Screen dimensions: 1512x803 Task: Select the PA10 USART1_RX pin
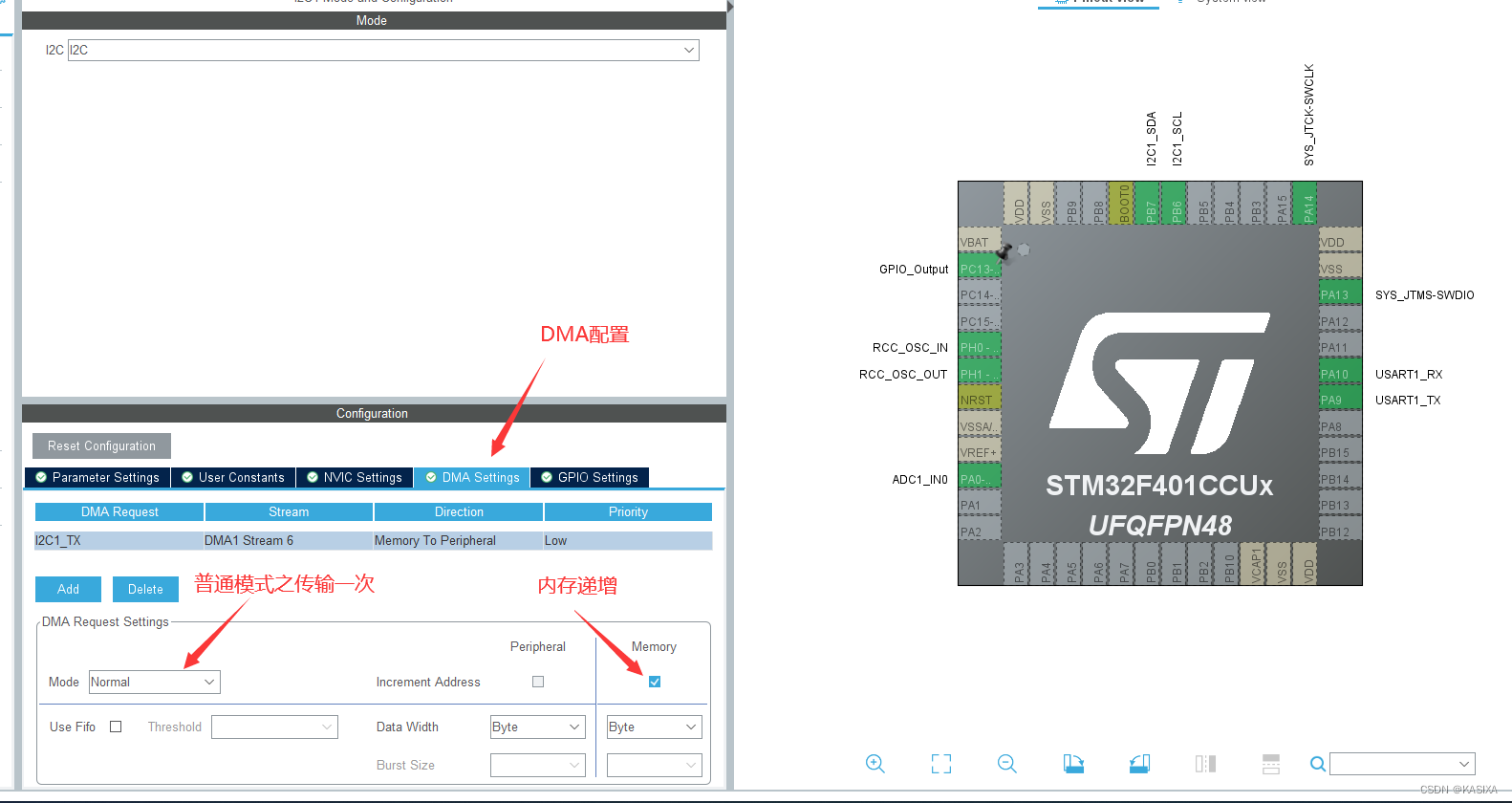pos(1340,374)
